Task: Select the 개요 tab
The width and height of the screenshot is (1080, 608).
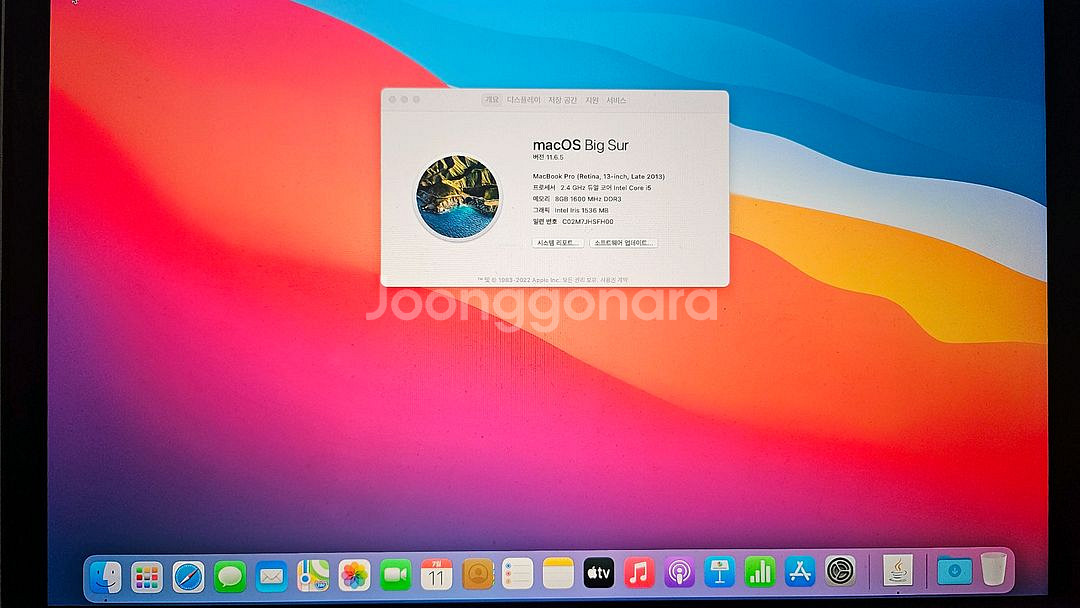Action: (x=492, y=100)
